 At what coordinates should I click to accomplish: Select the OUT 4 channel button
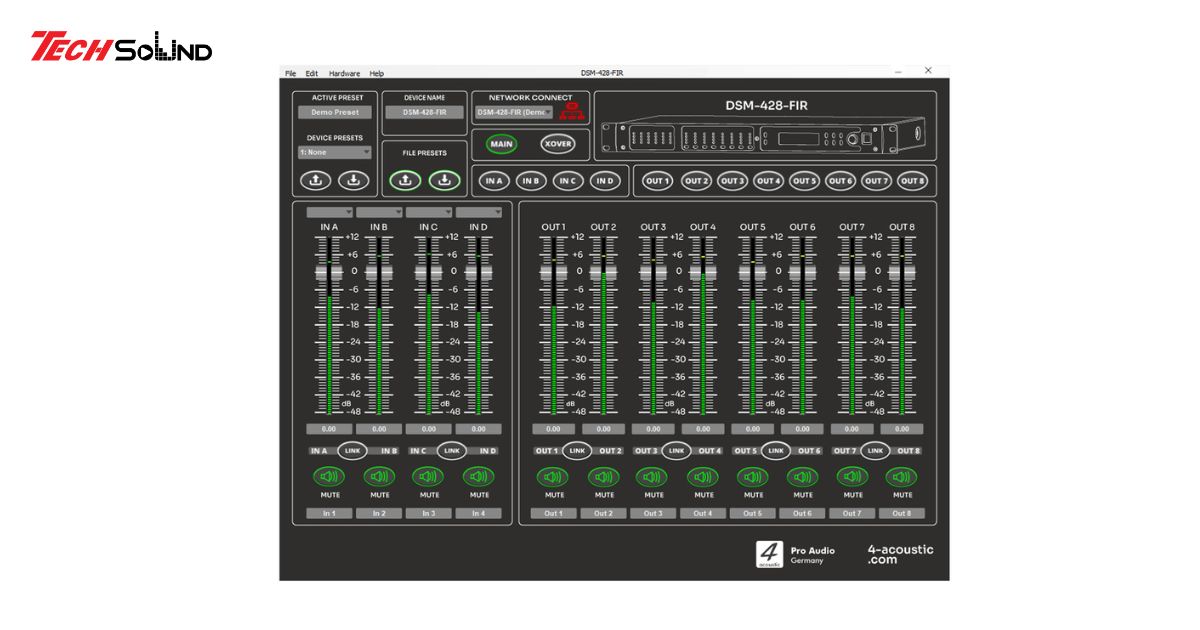[x=768, y=181]
